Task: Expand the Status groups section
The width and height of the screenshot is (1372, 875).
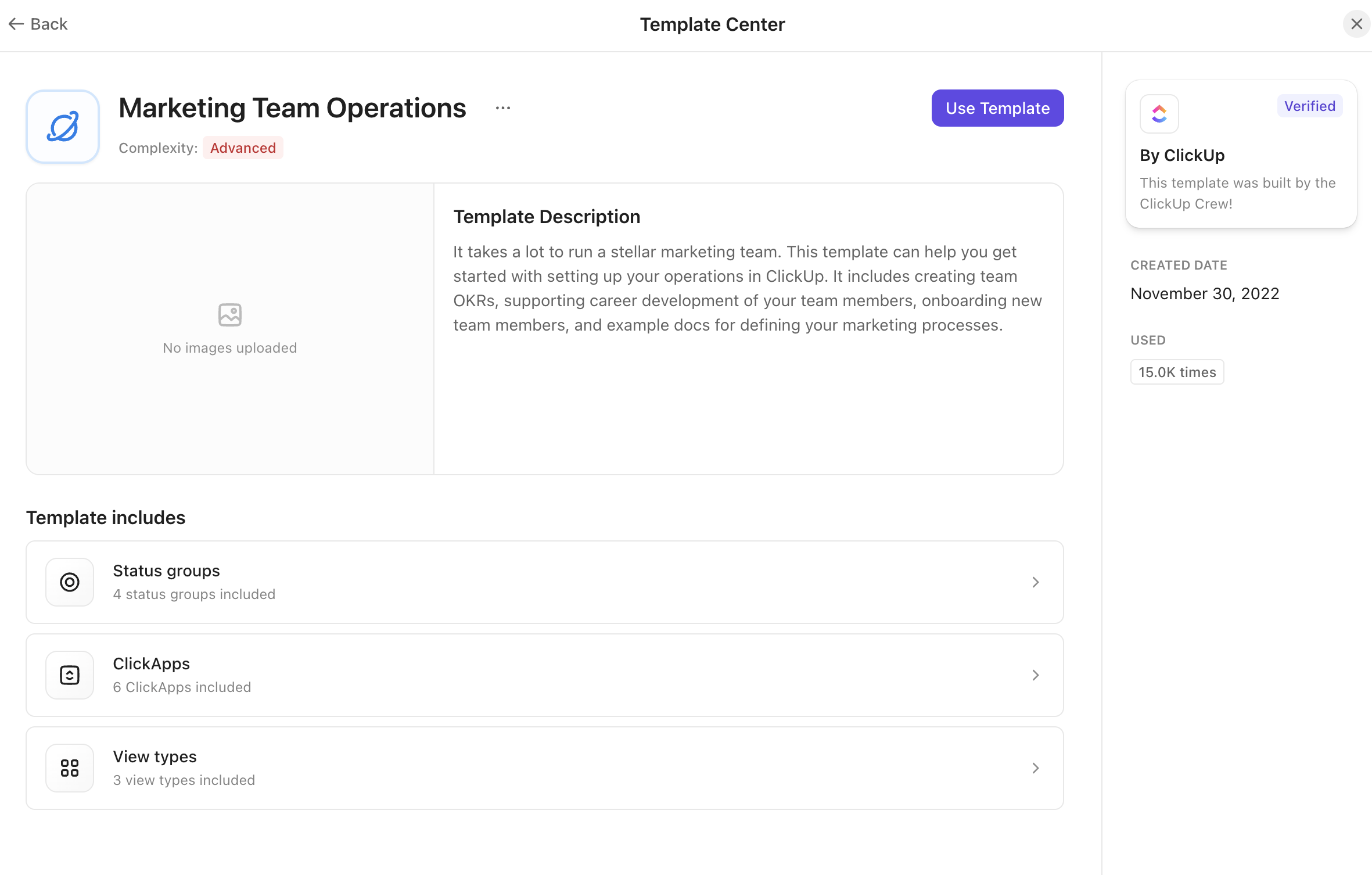Action: click(1036, 582)
